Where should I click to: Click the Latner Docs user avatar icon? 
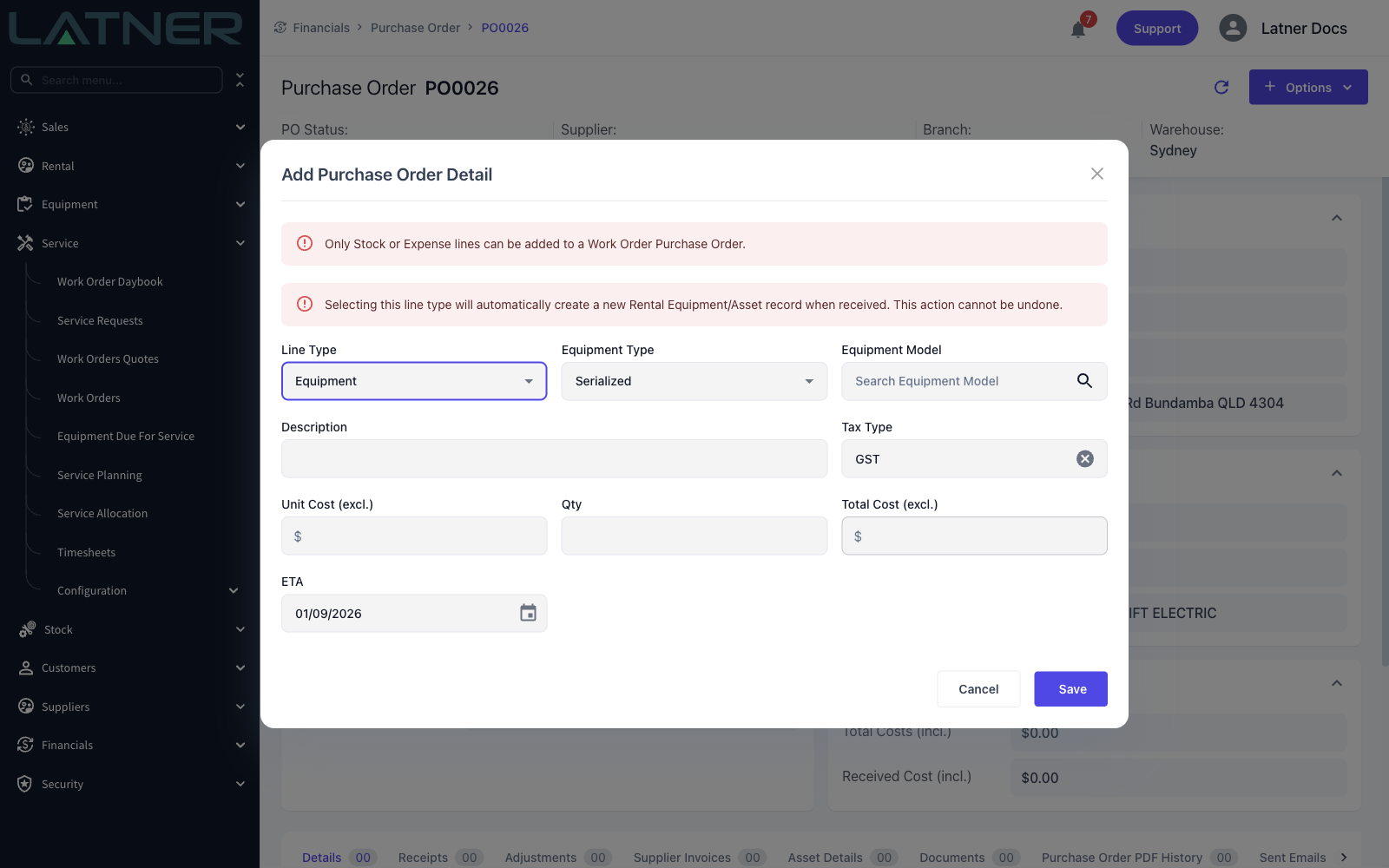click(x=1233, y=28)
